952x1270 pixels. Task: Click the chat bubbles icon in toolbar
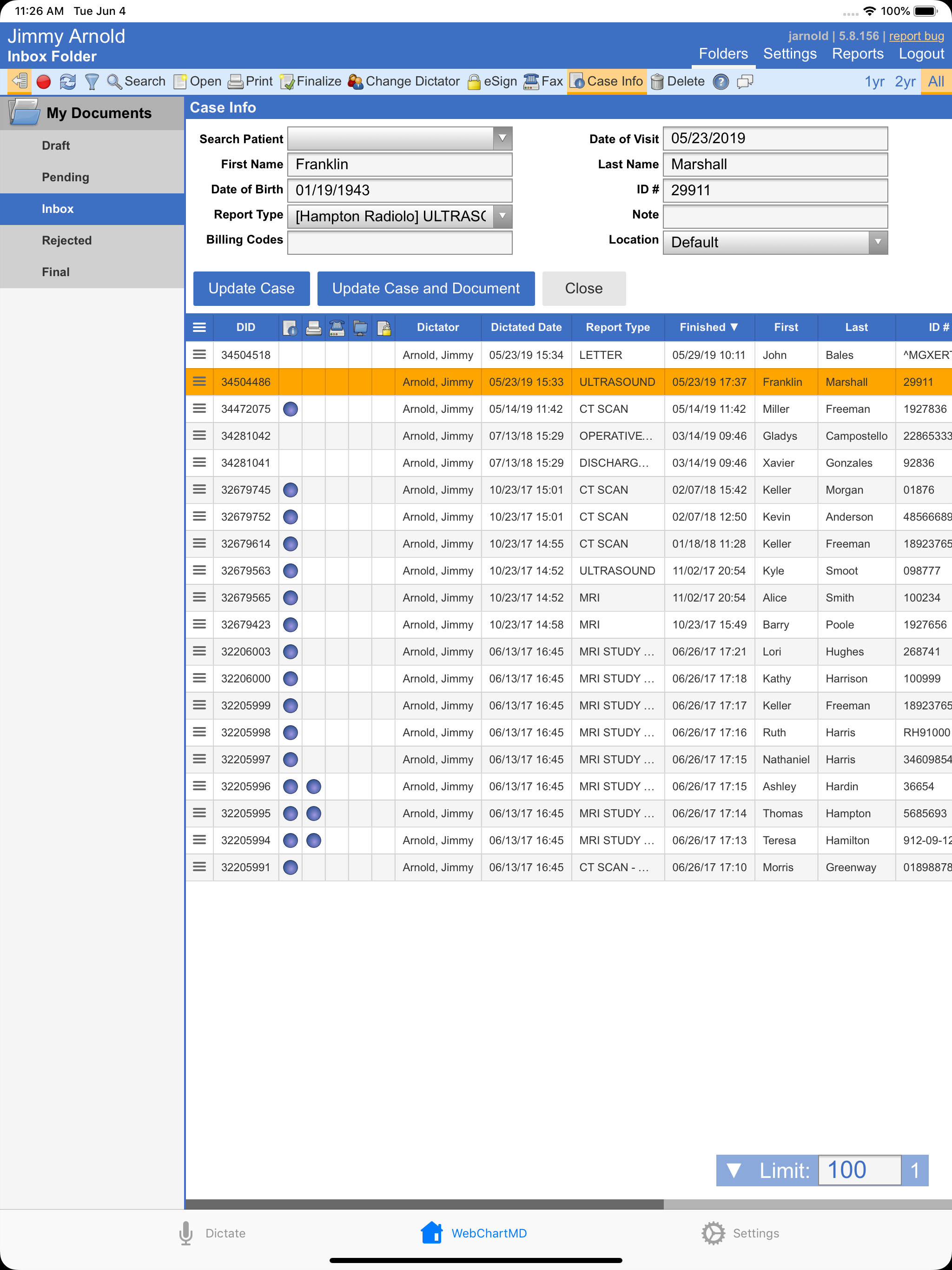click(x=745, y=81)
